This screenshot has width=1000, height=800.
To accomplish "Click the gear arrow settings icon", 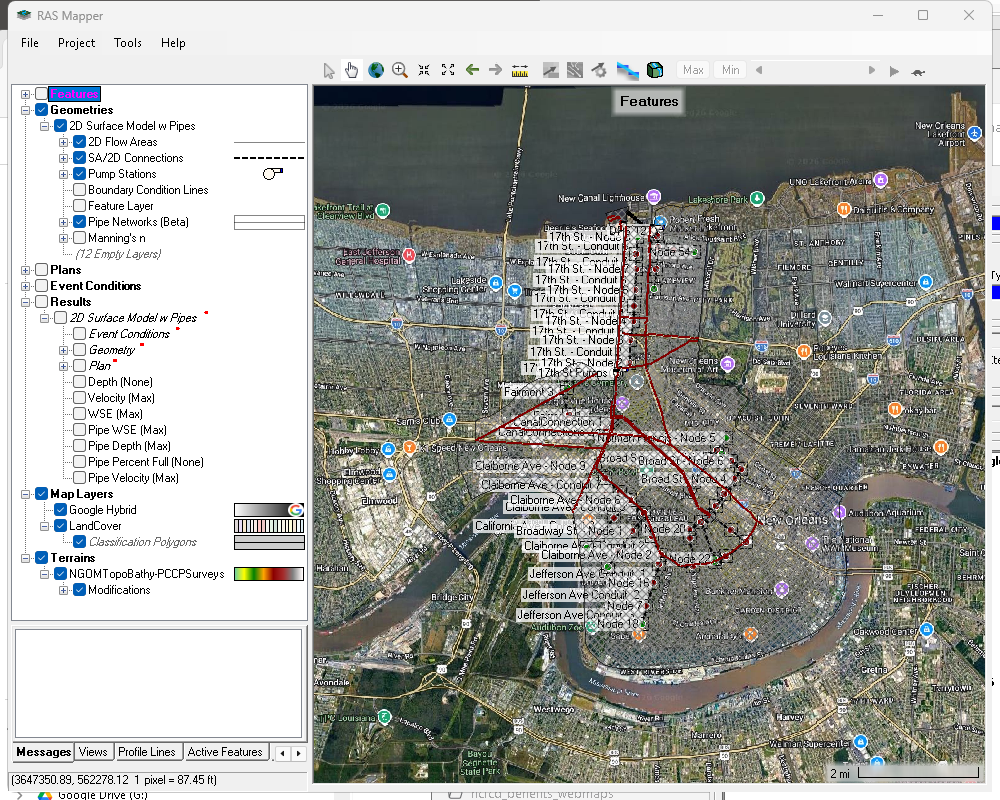I will 599,70.
